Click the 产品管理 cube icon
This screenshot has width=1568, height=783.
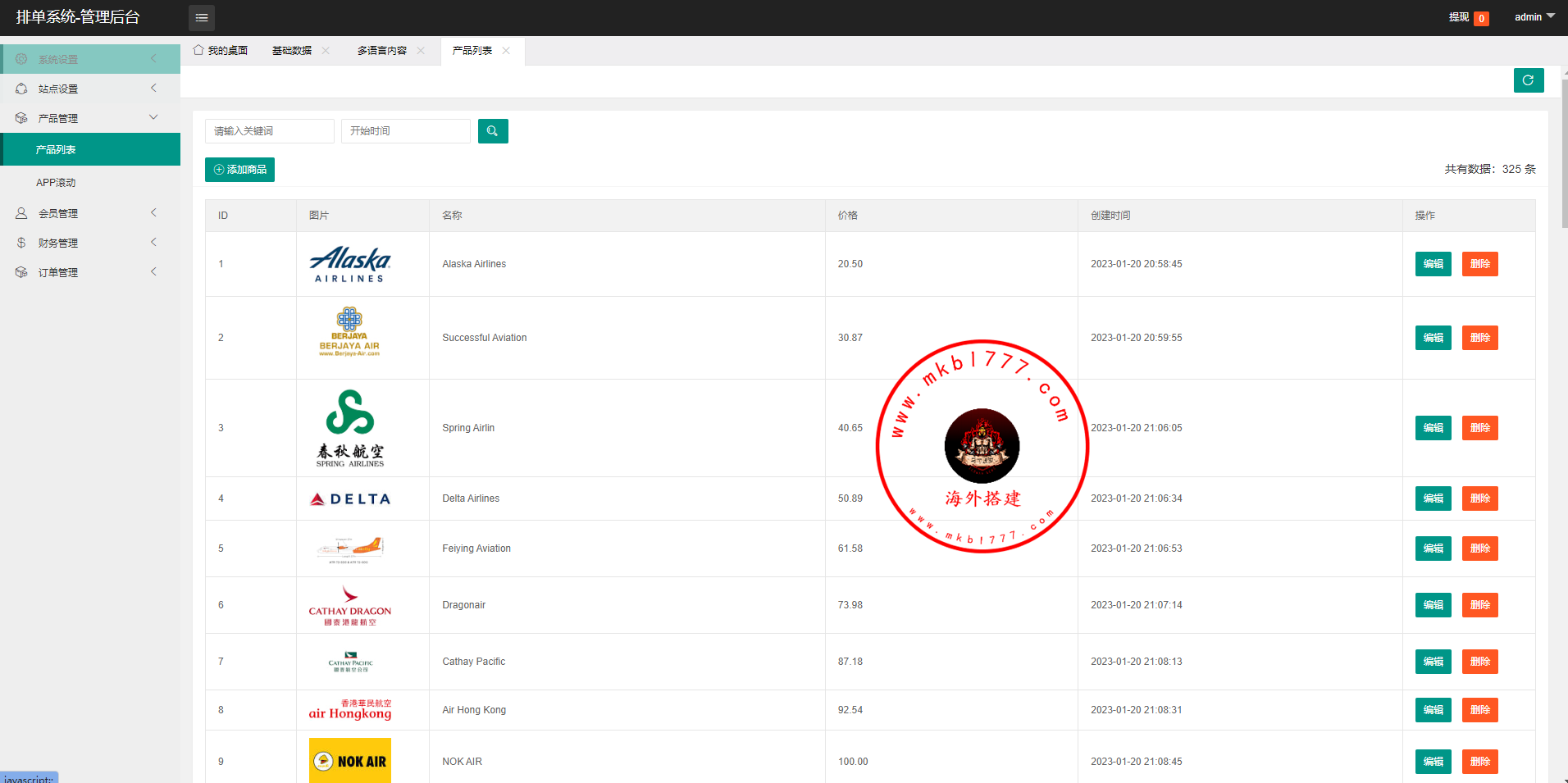(21, 118)
